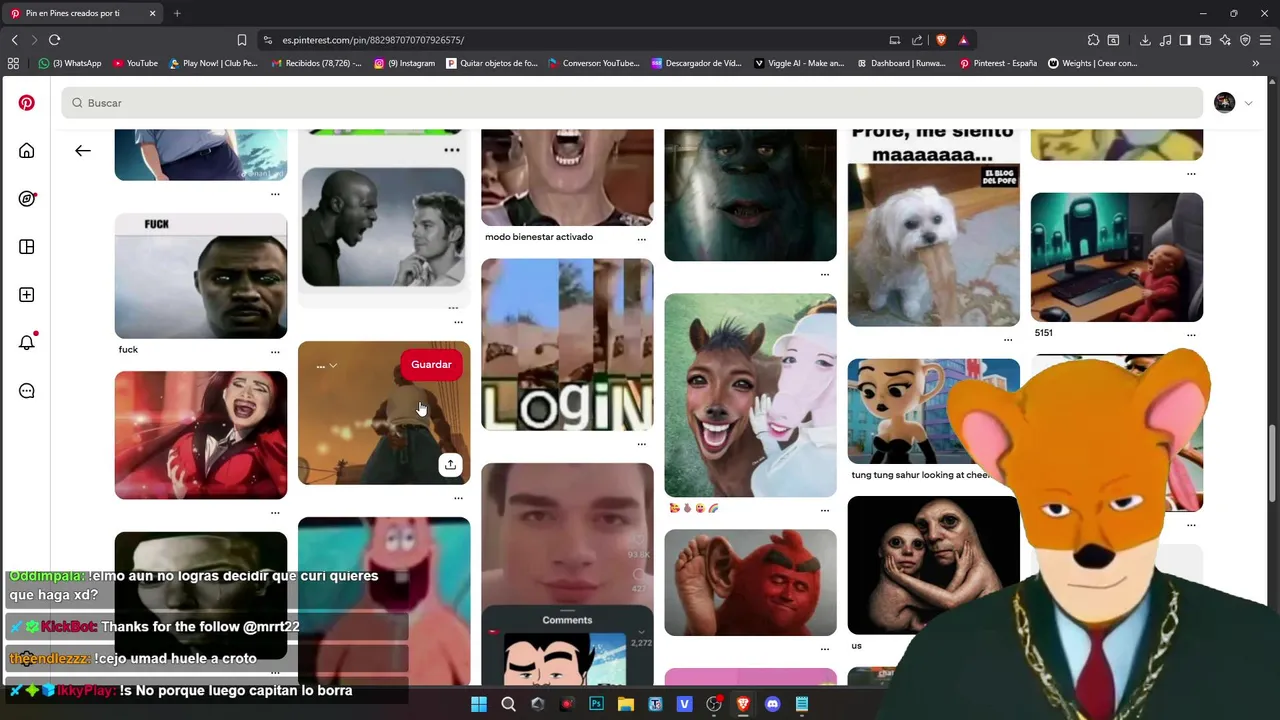
Task: Click the Brave VPN shield icon
Action: tap(1245, 40)
